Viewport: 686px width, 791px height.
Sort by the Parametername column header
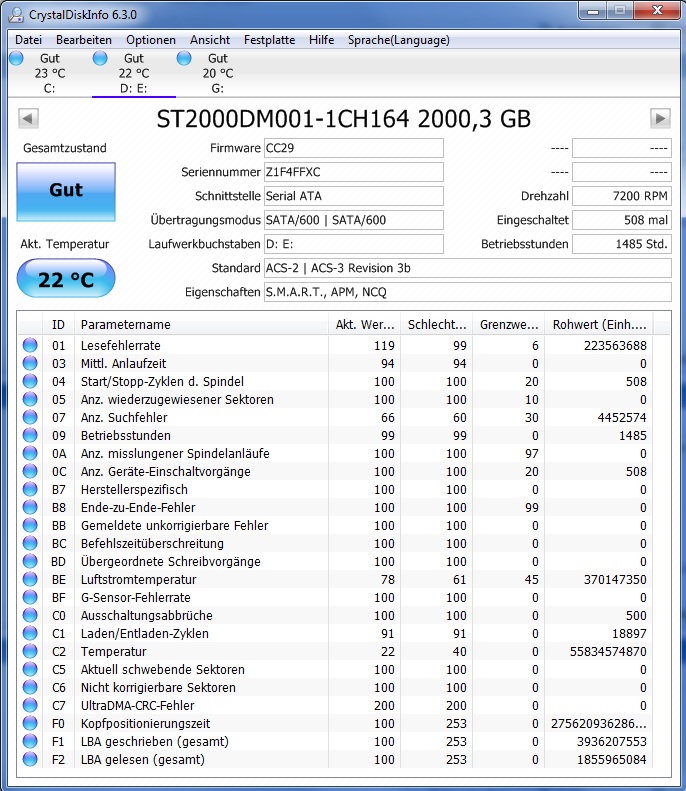tap(202, 324)
